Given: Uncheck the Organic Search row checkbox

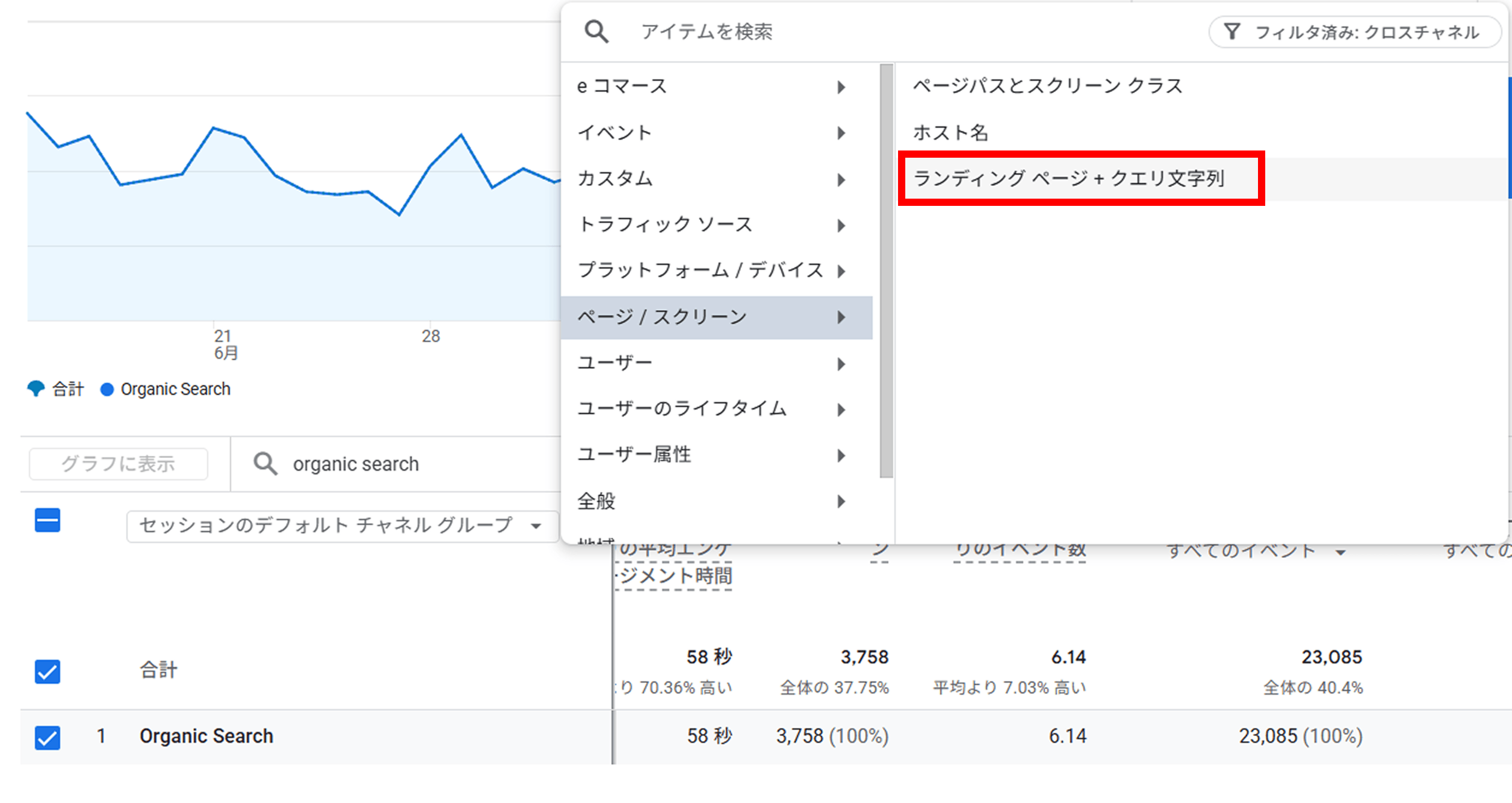Looking at the screenshot, I should click(x=48, y=737).
